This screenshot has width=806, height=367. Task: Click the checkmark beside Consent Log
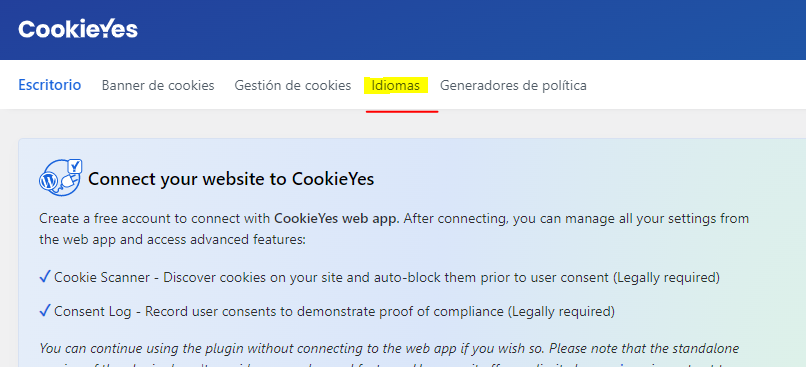coord(45,311)
